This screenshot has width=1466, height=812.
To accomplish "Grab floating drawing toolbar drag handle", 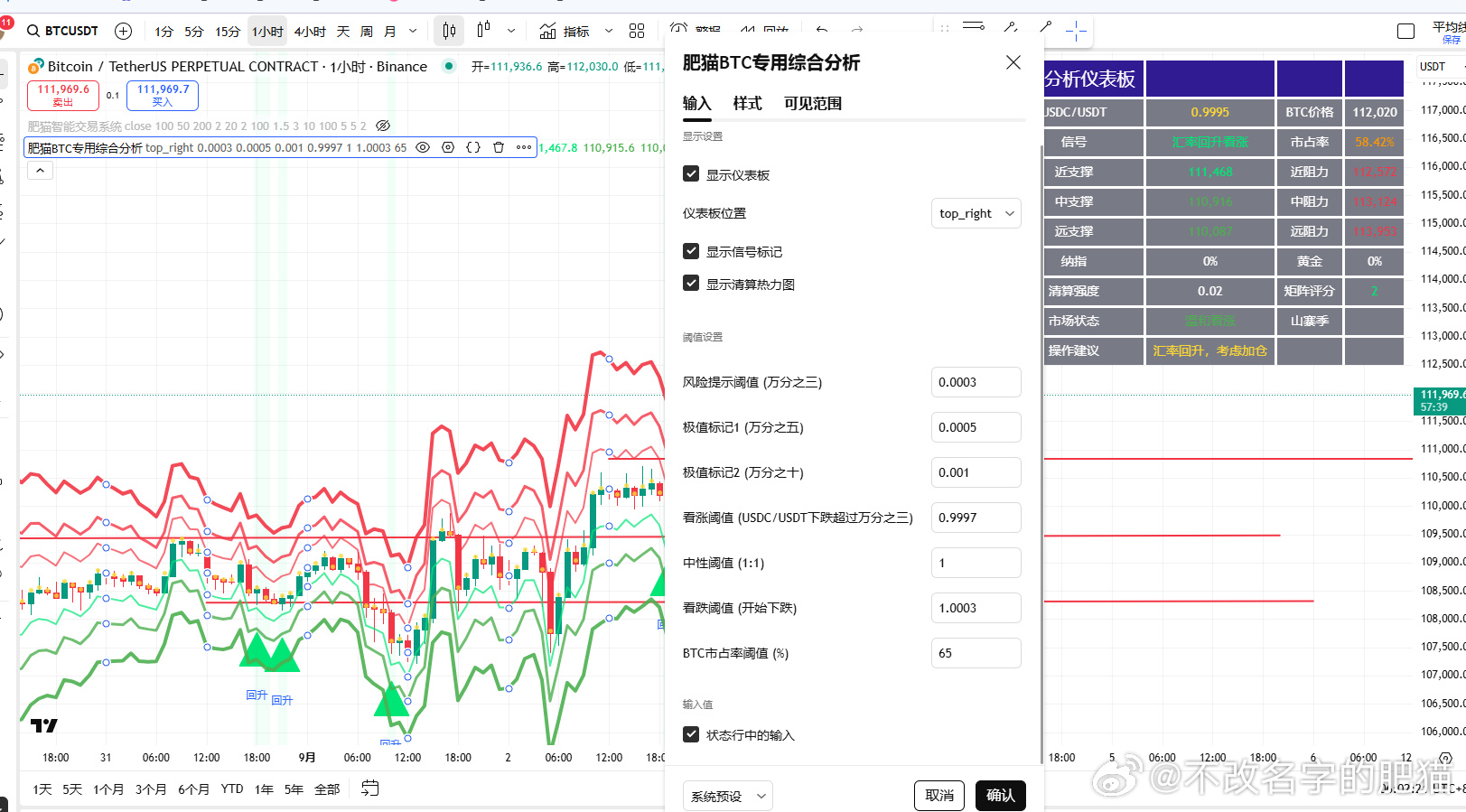I will pos(945,28).
